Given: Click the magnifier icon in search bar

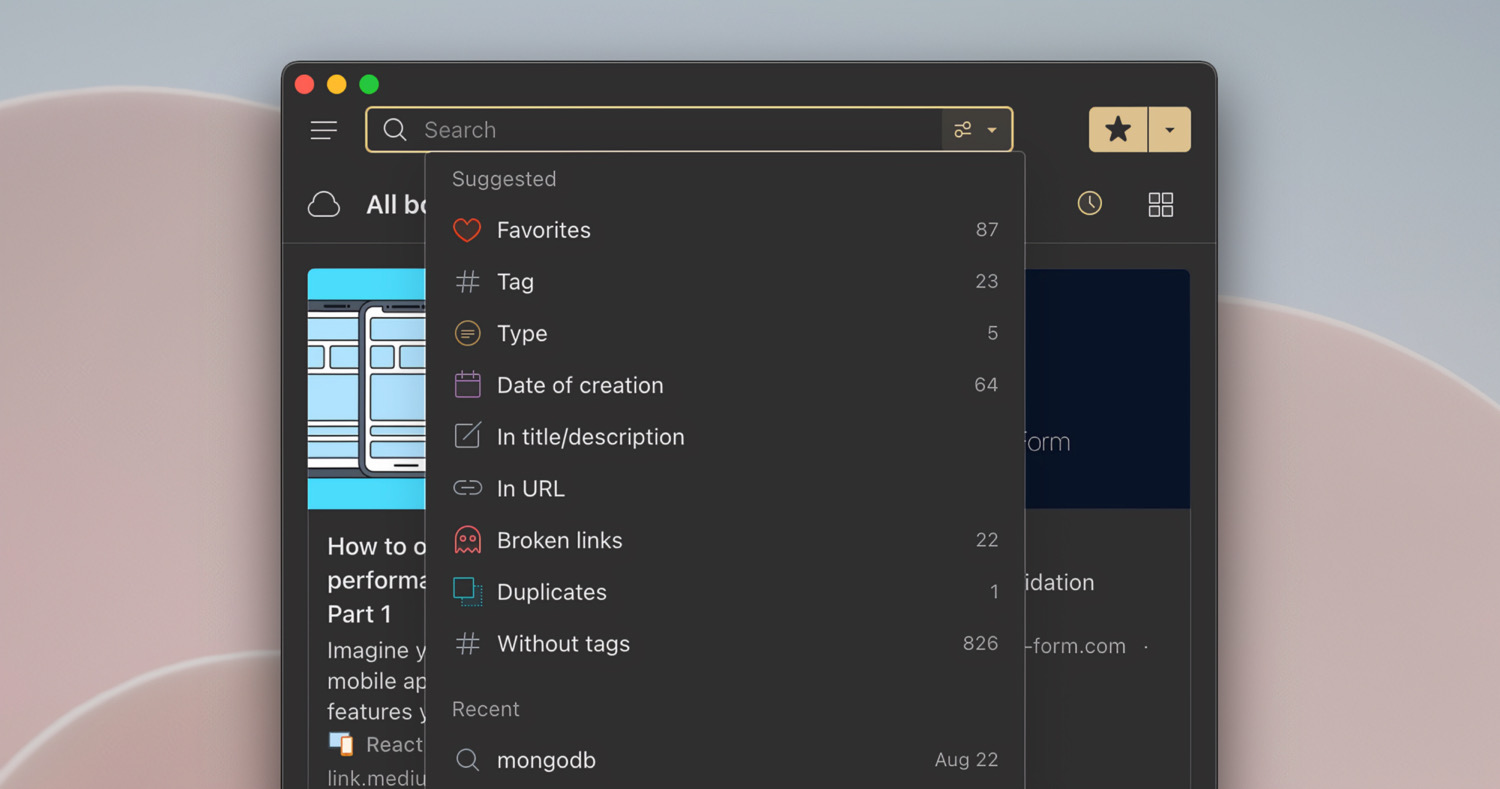Looking at the screenshot, I should tap(395, 130).
